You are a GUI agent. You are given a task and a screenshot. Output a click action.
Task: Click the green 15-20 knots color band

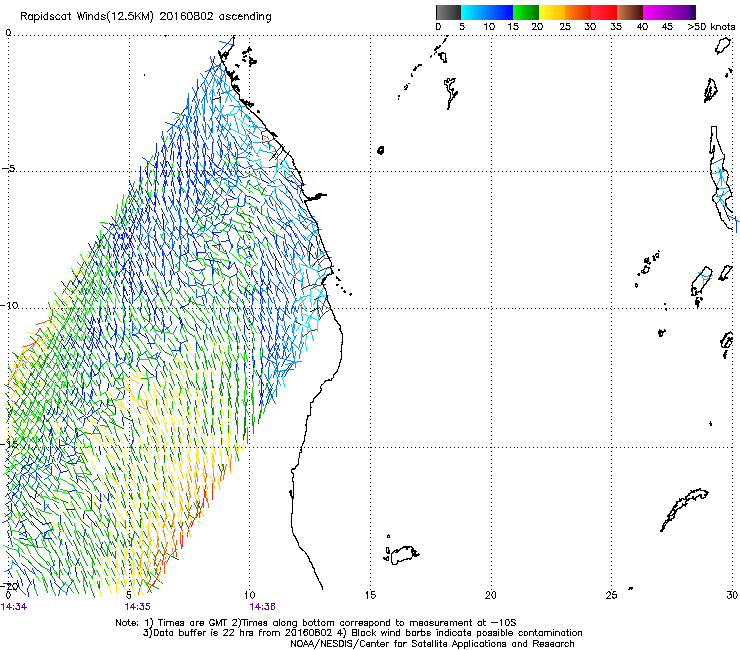coord(526,12)
